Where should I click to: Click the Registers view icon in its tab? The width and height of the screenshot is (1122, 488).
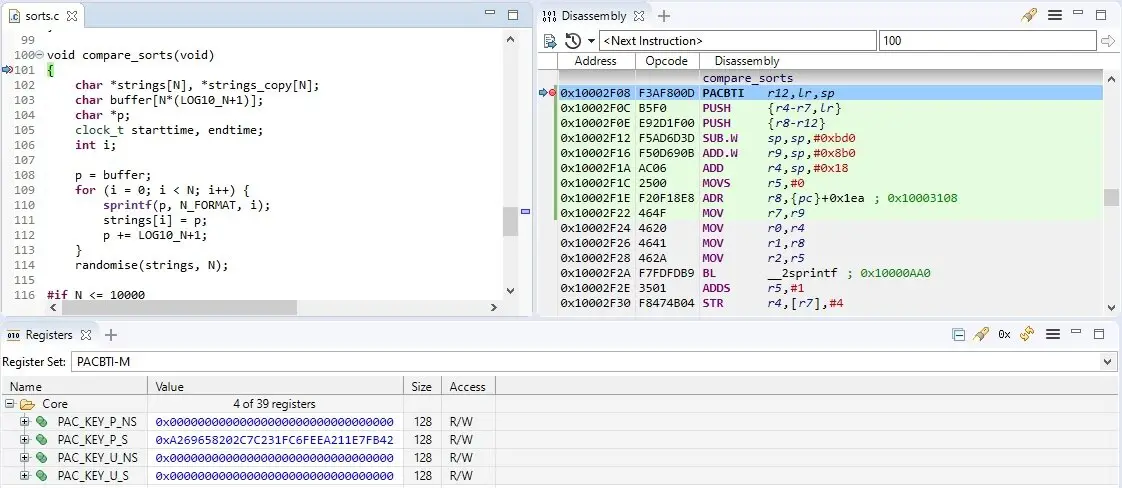14,335
